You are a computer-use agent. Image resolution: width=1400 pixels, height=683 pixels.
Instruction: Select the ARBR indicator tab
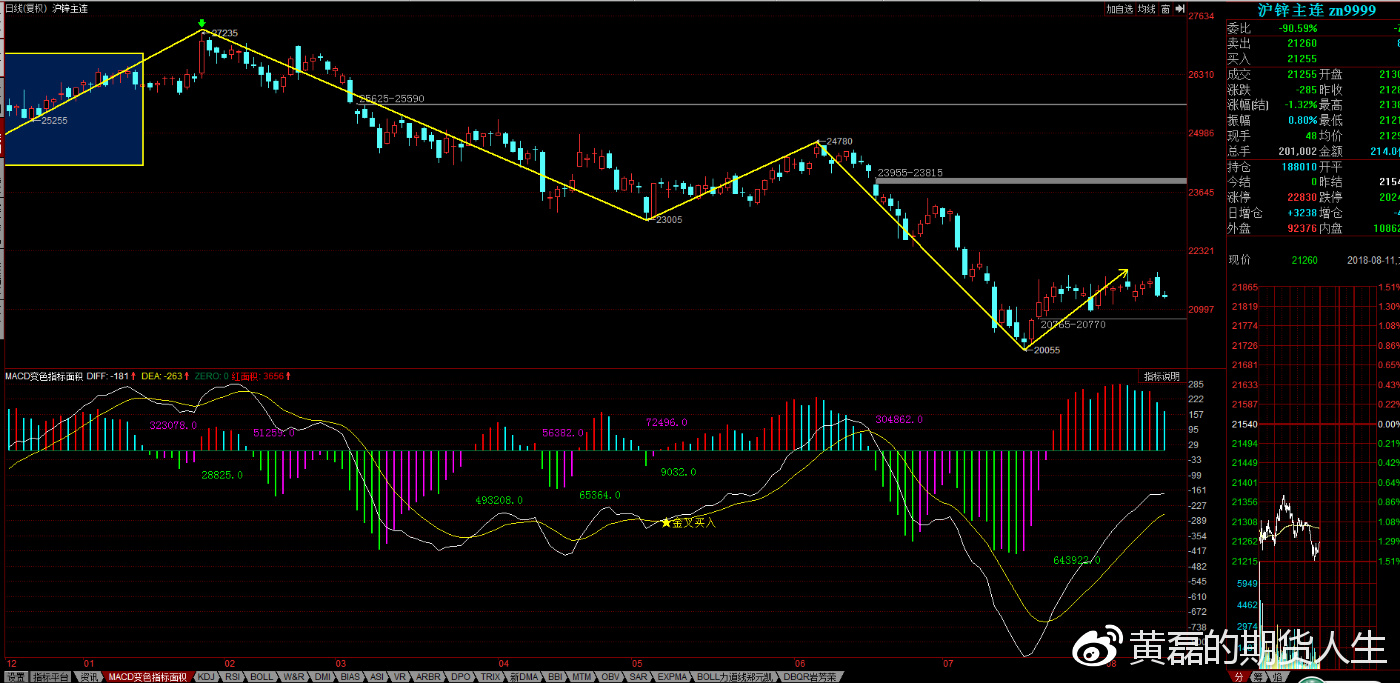[428, 677]
